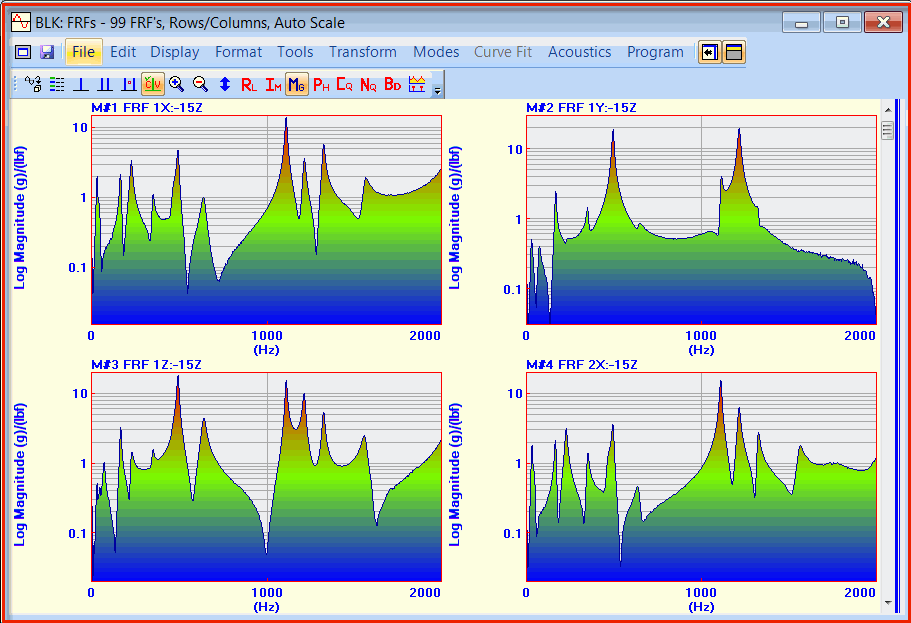Viewport: 911px width, 623px height.
Task: Click the red NQ toolbar button
Action: 368,85
